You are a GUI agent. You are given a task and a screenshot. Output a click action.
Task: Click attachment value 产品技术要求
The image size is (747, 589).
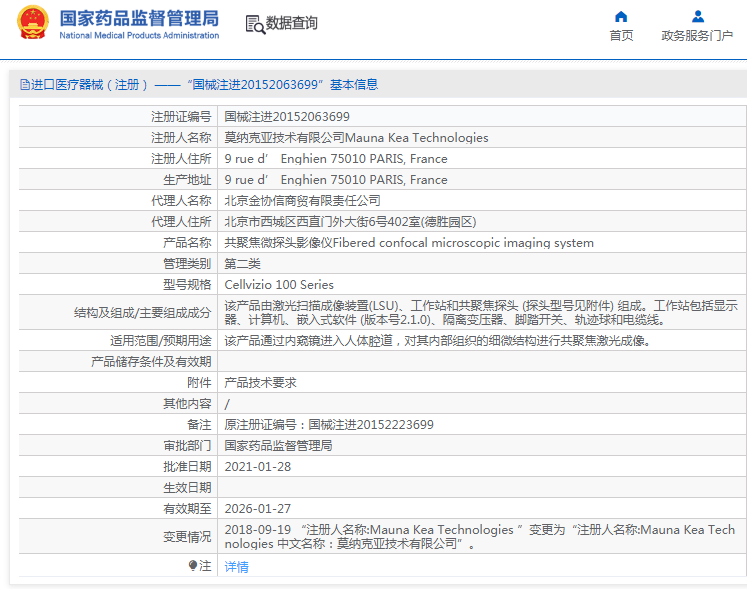click(x=261, y=383)
